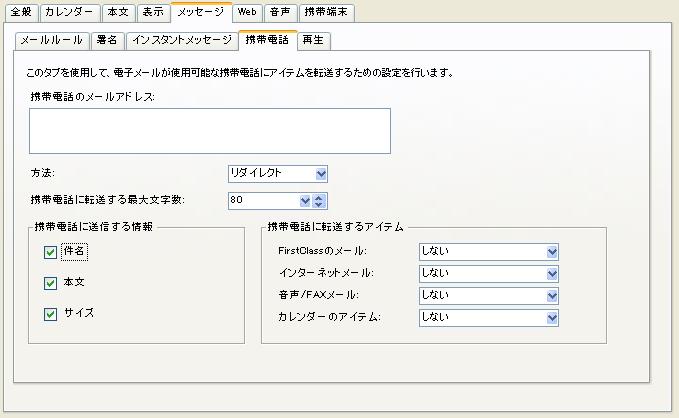Viewport: 679px width, 418px height.
Task: Click the 携帯電話のメールアドレス text field
Action: 210,131
